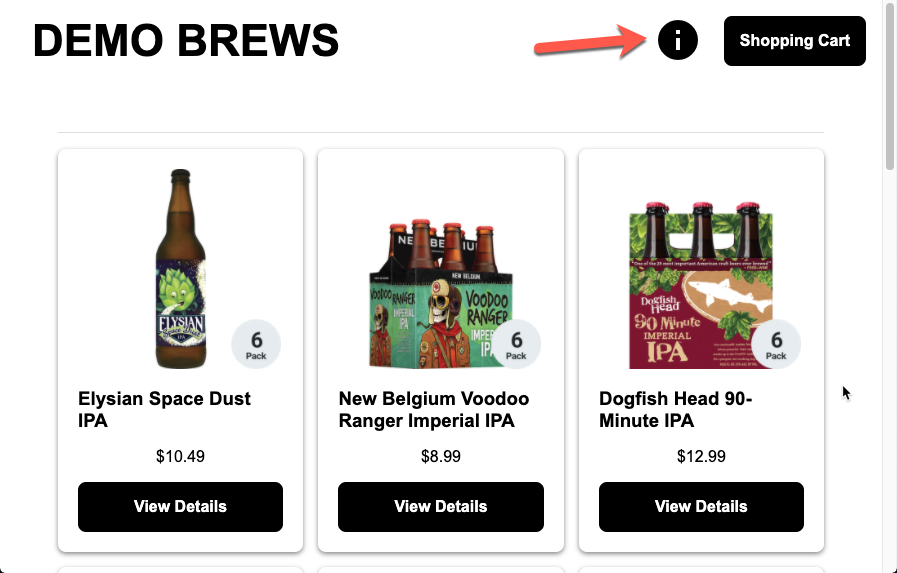
Task: Click the Elysian Space Dust bottle image
Action: tap(180, 270)
